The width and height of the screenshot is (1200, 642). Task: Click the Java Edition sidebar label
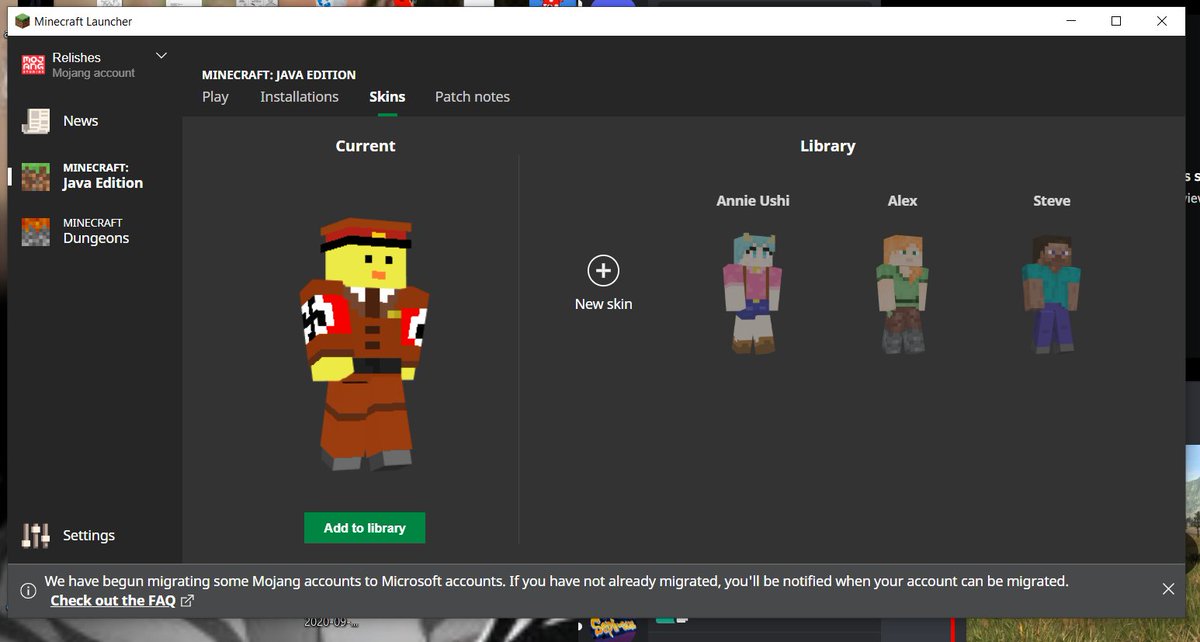[103, 183]
